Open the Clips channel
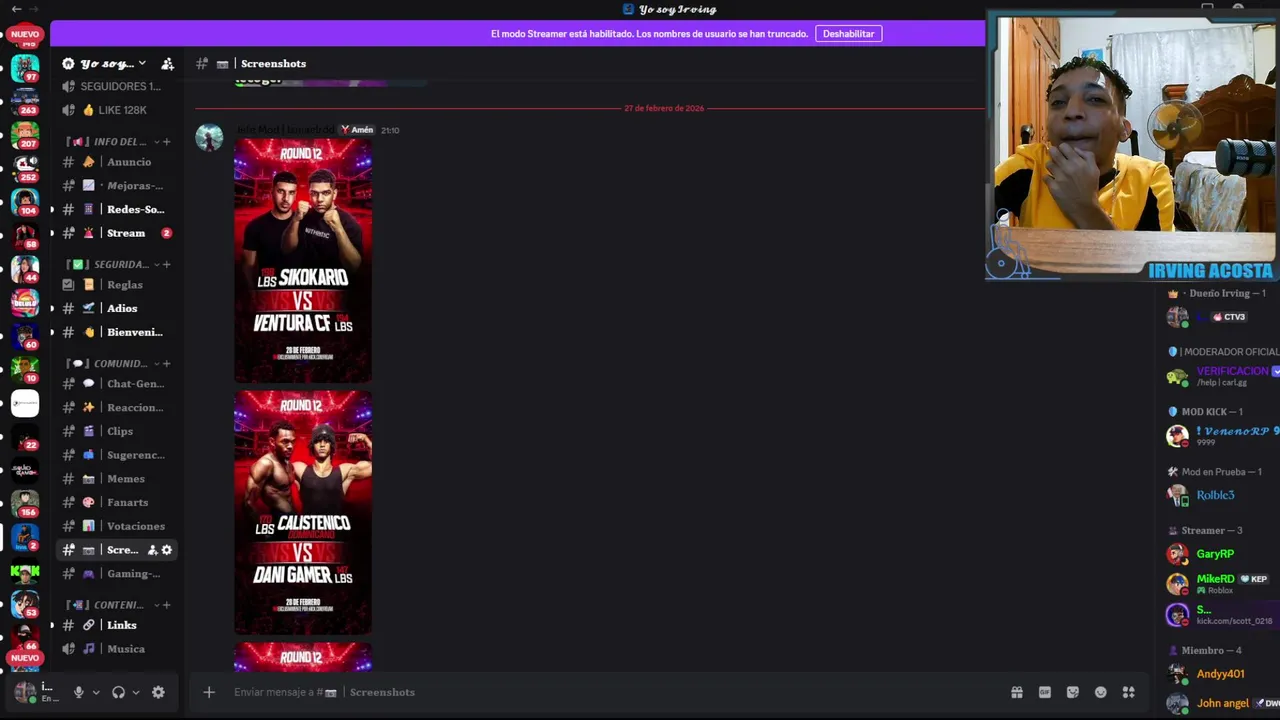Image resolution: width=1280 pixels, height=720 pixels. (x=118, y=431)
